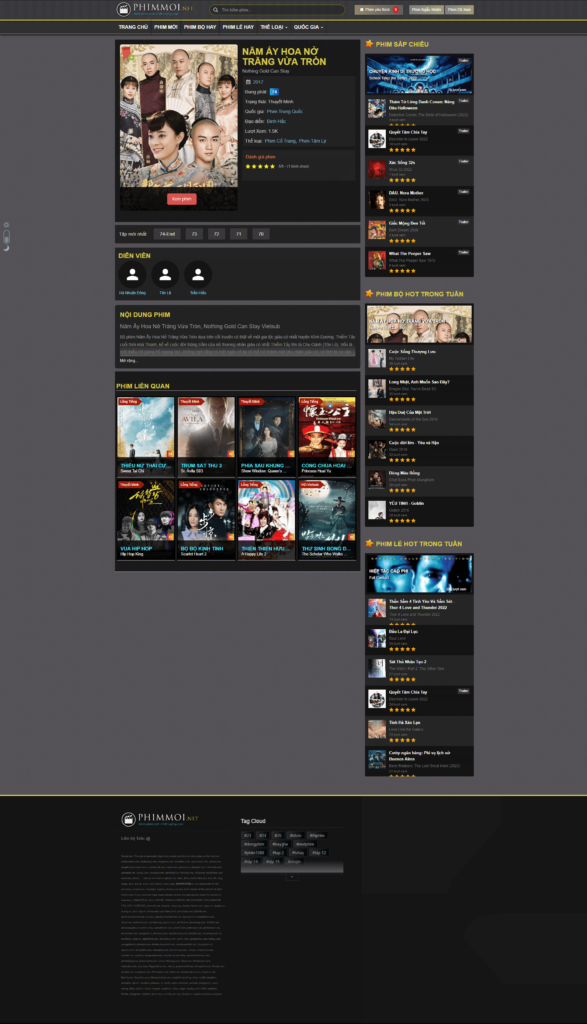The height and width of the screenshot is (1024, 587).
Task: Expand the Quốc Gia dropdown menu
Action: click(x=308, y=27)
